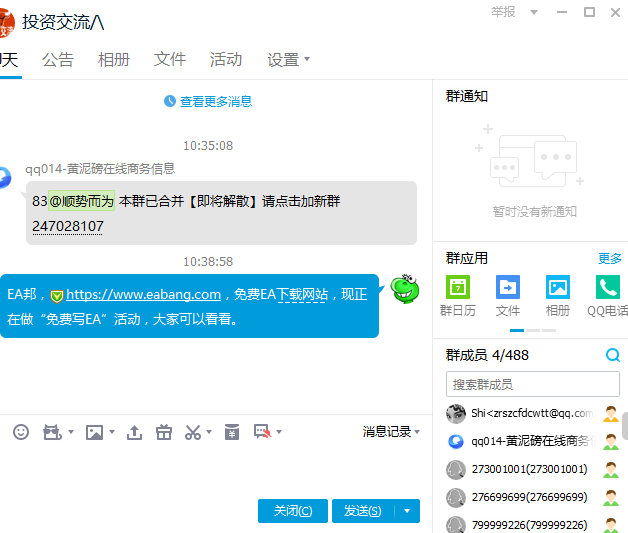Click the green shield icon before eabang link
The image size is (628, 533).
click(57, 296)
